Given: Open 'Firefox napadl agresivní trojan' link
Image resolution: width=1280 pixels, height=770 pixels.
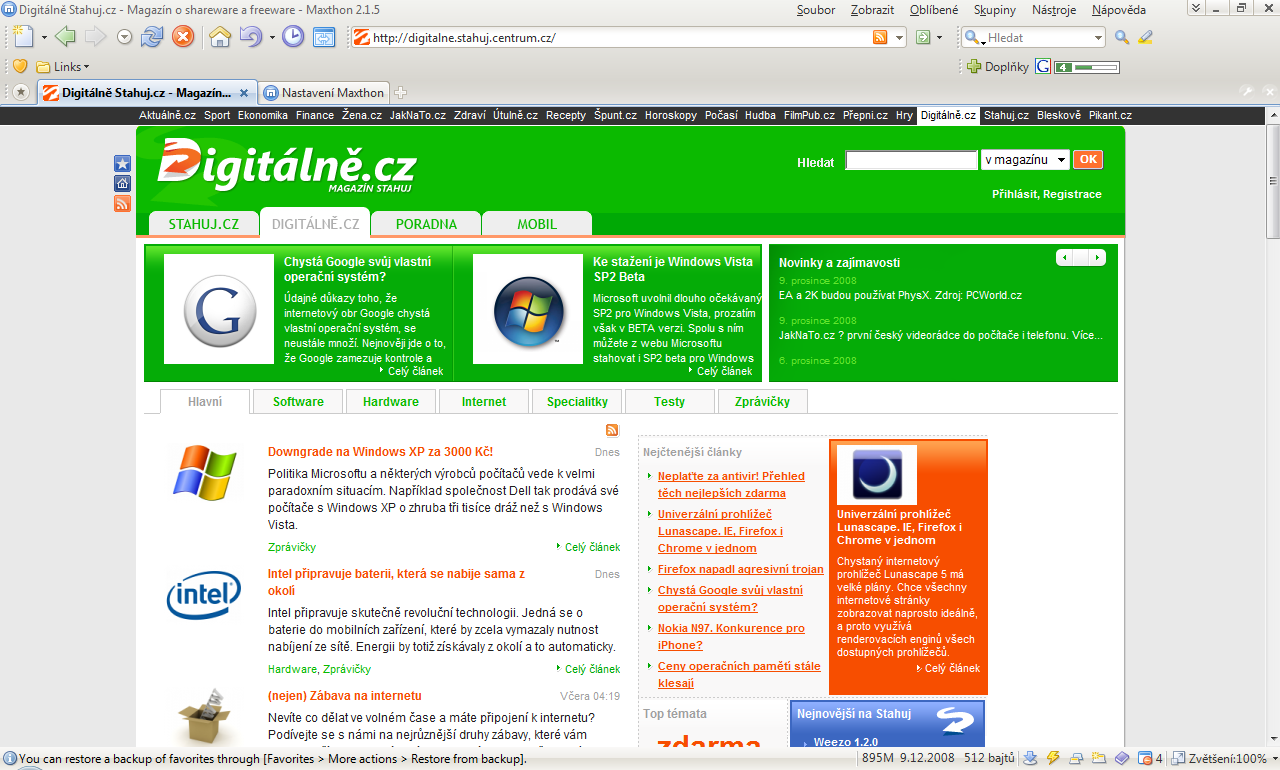Looking at the screenshot, I should pos(741,569).
